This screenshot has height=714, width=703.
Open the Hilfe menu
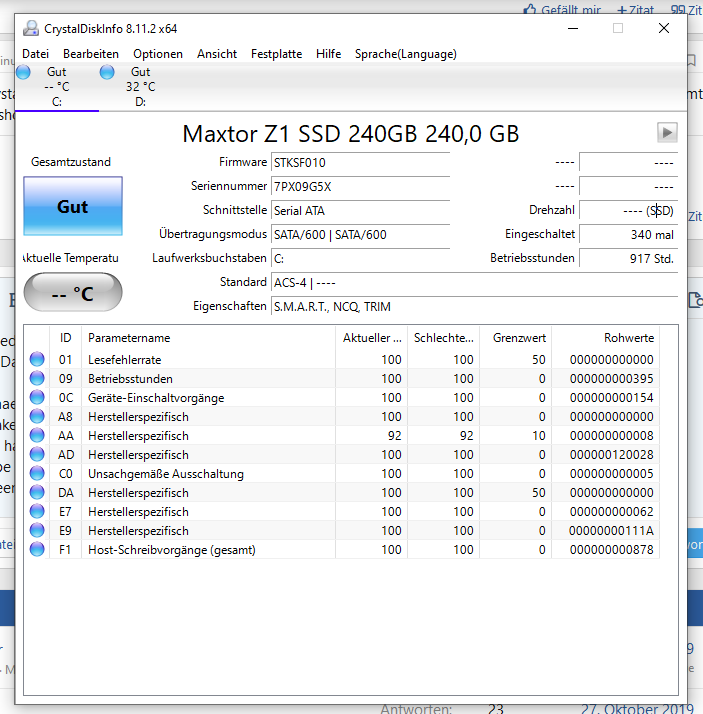328,54
